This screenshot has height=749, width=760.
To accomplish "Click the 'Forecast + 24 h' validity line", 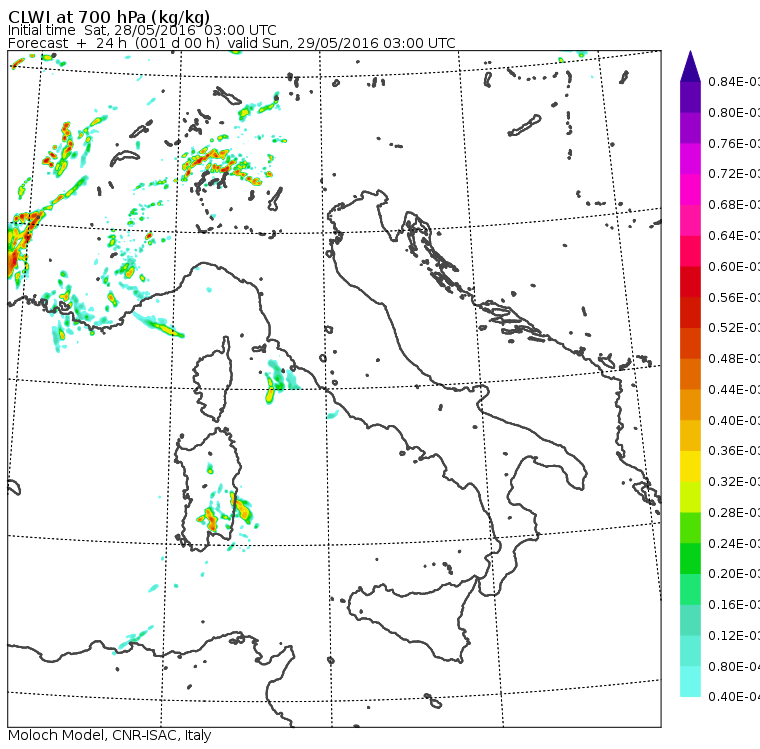I will (232, 43).
